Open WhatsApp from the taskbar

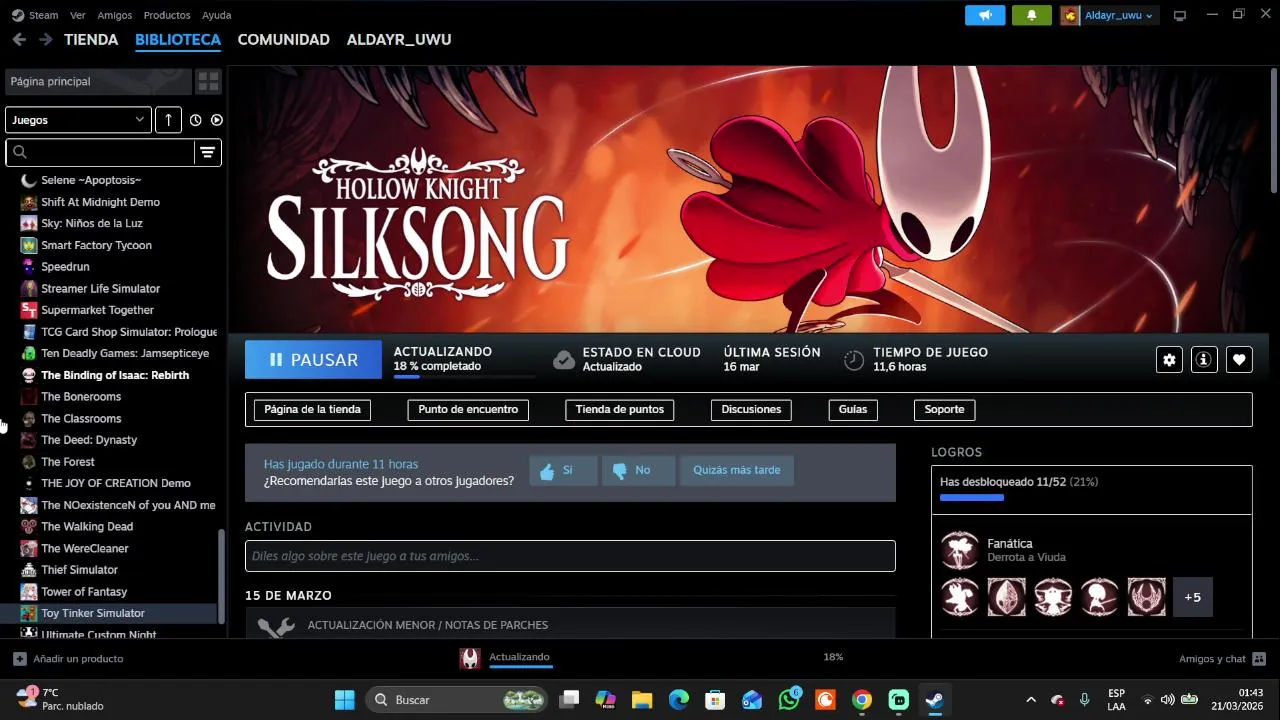tap(789, 700)
